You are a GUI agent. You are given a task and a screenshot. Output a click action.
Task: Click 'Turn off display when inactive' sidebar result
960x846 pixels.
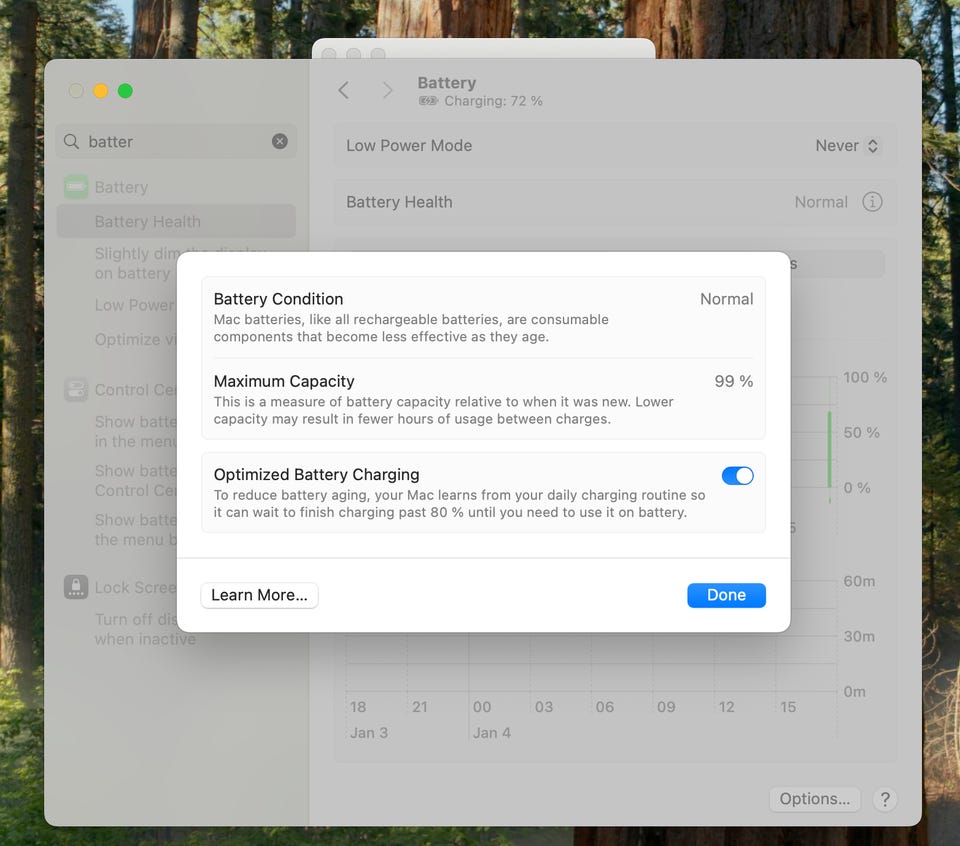pyautogui.click(x=135, y=629)
